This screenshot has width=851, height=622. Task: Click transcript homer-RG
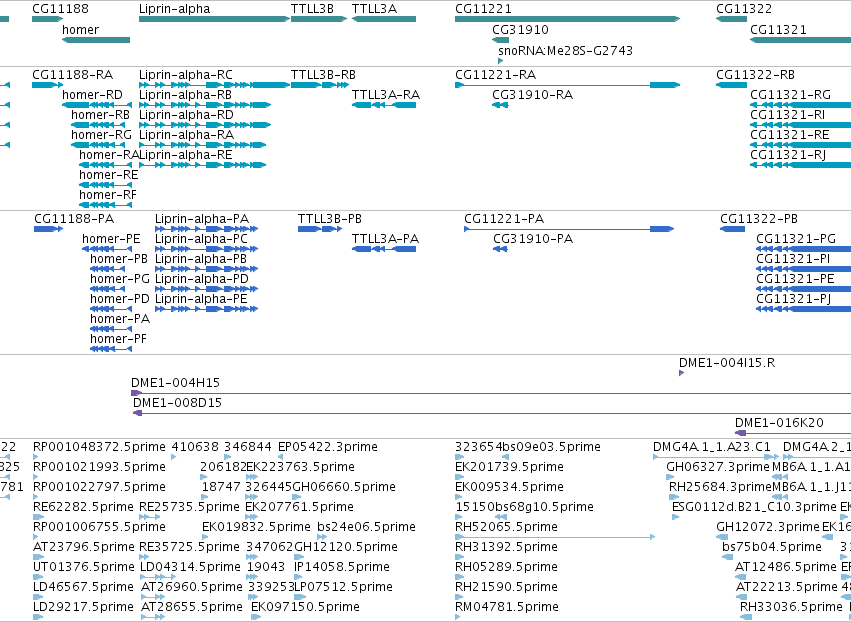[x=98, y=145]
